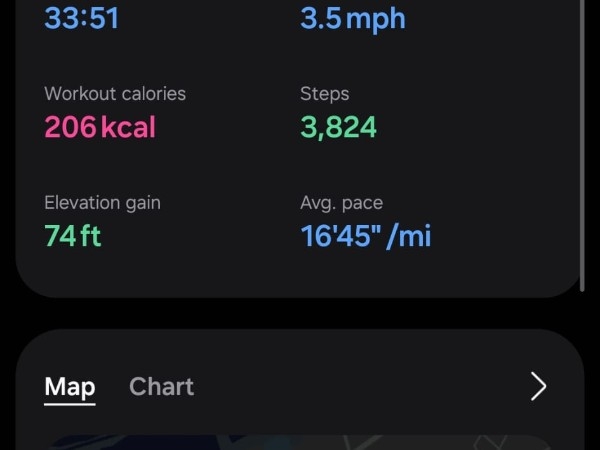The image size is (600, 450).
Task: Click the vertical scrollbar on the right
Action: (x=583, y=150)
